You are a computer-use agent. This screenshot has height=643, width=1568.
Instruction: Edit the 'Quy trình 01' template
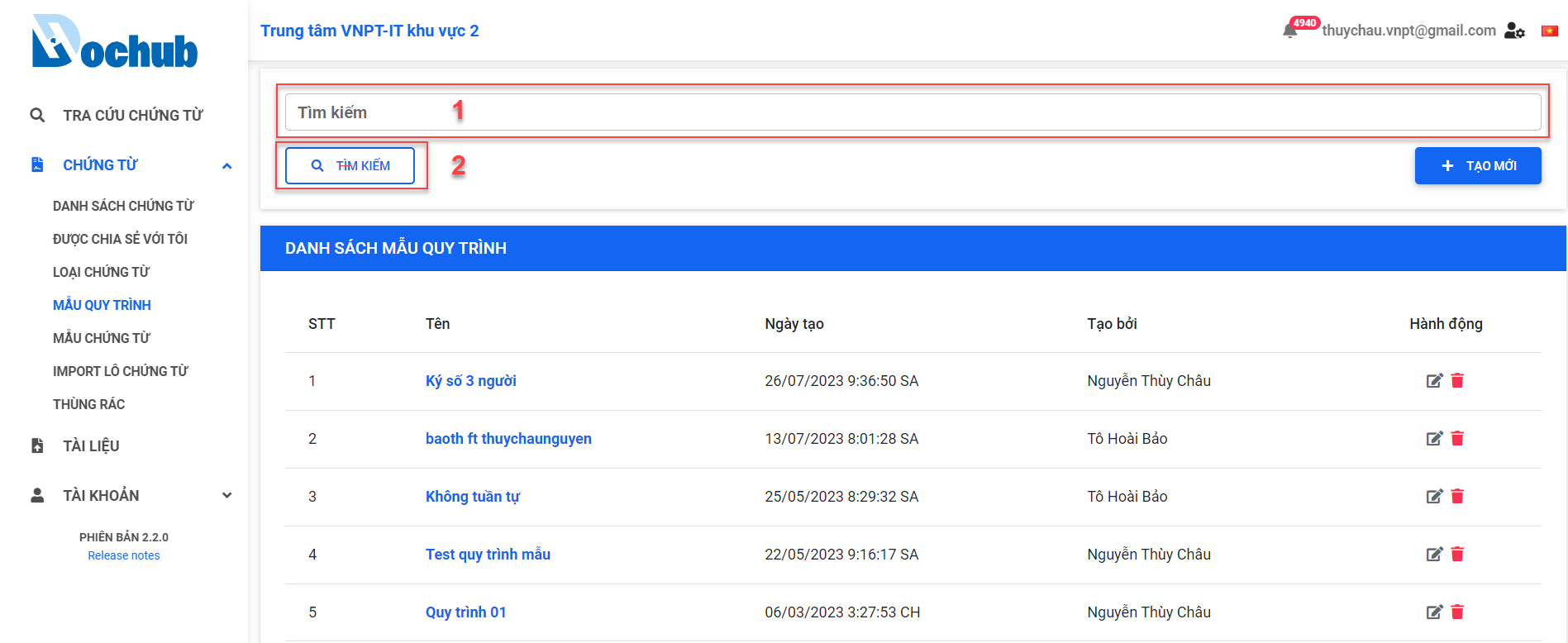click(1434, 612)
